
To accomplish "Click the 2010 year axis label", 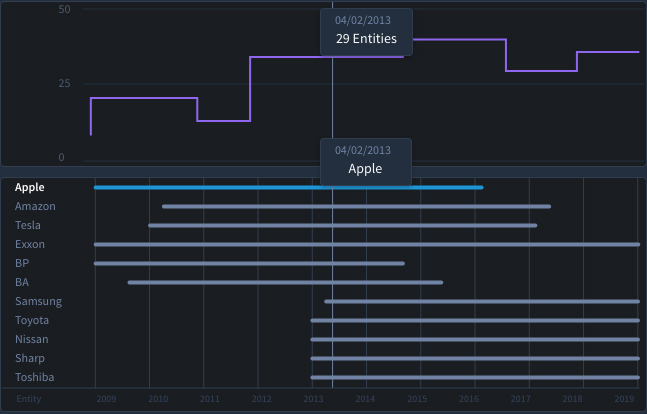I will coord(158,399).
